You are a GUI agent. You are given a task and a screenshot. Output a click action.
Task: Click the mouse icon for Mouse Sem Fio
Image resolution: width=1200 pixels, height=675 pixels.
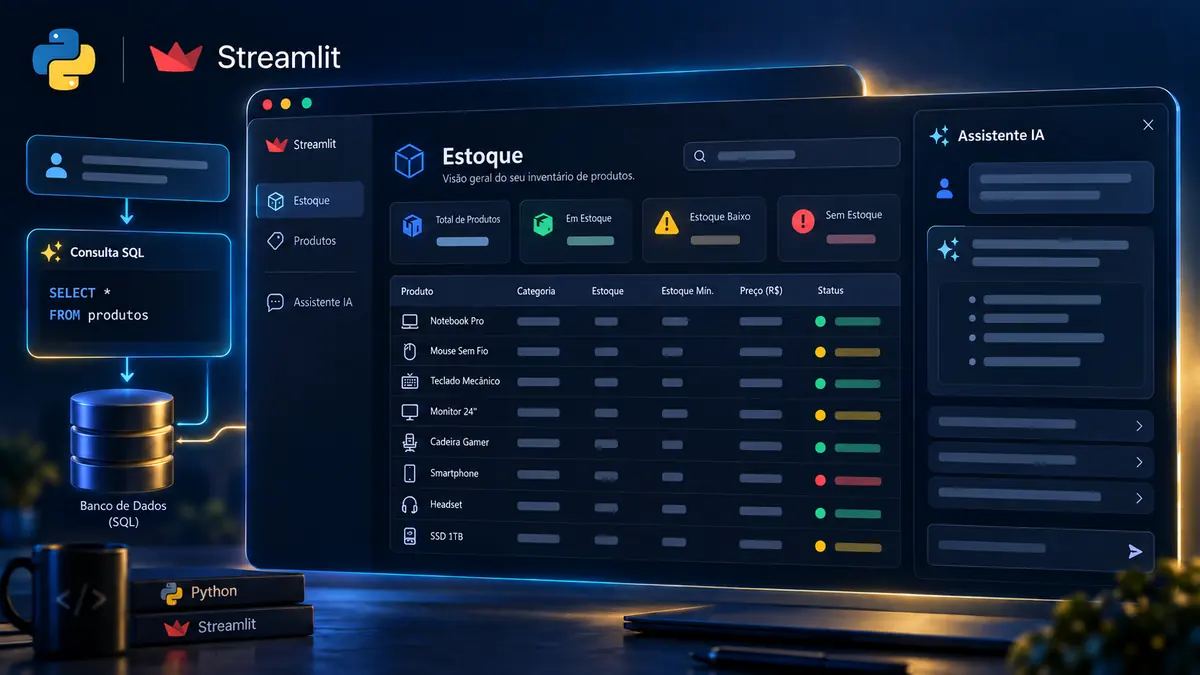point(409,351)
